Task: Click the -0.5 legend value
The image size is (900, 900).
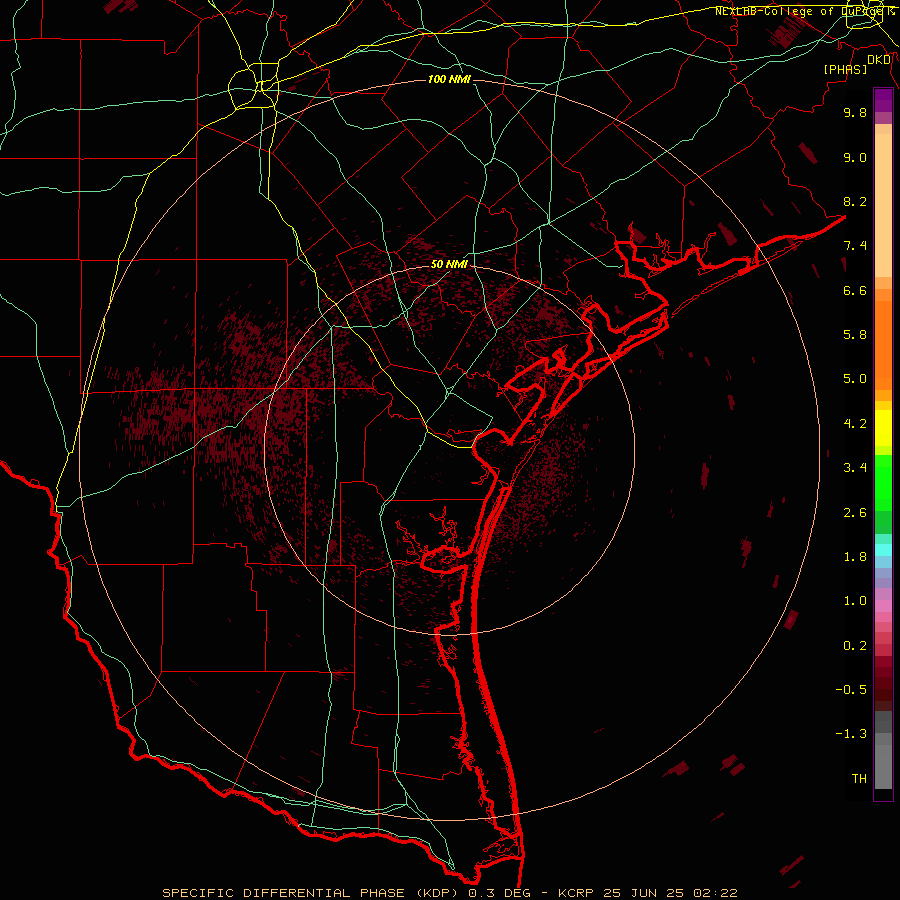Action: tap(851, 690)
